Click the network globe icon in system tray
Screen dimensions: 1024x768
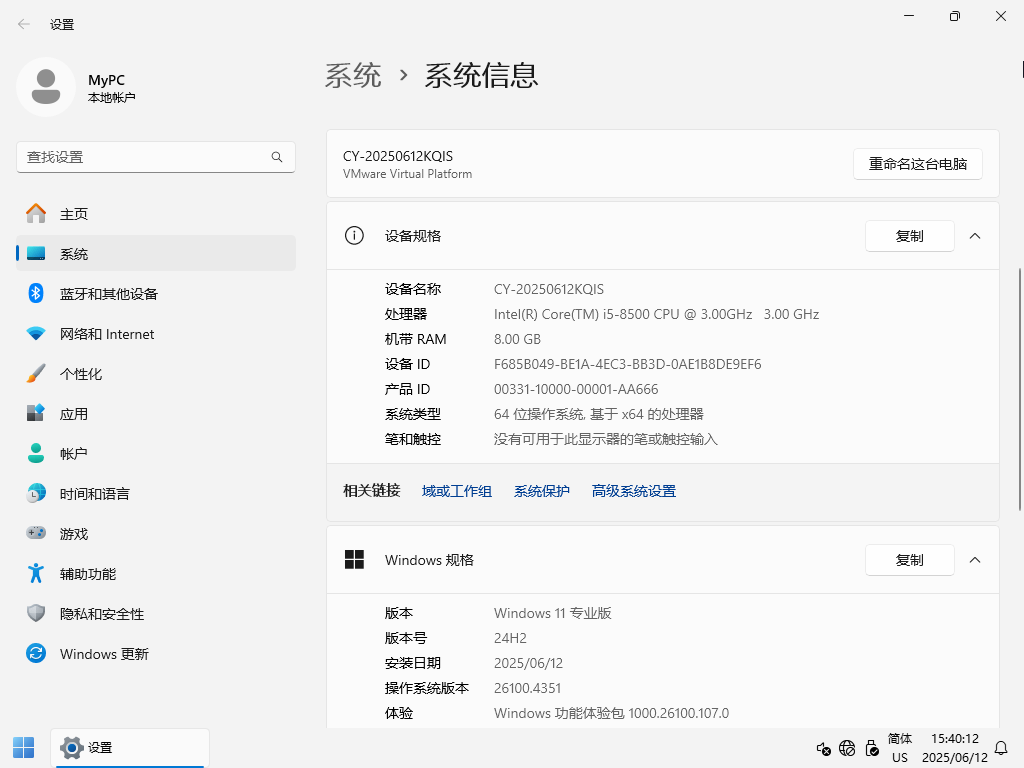click(847, 748)
